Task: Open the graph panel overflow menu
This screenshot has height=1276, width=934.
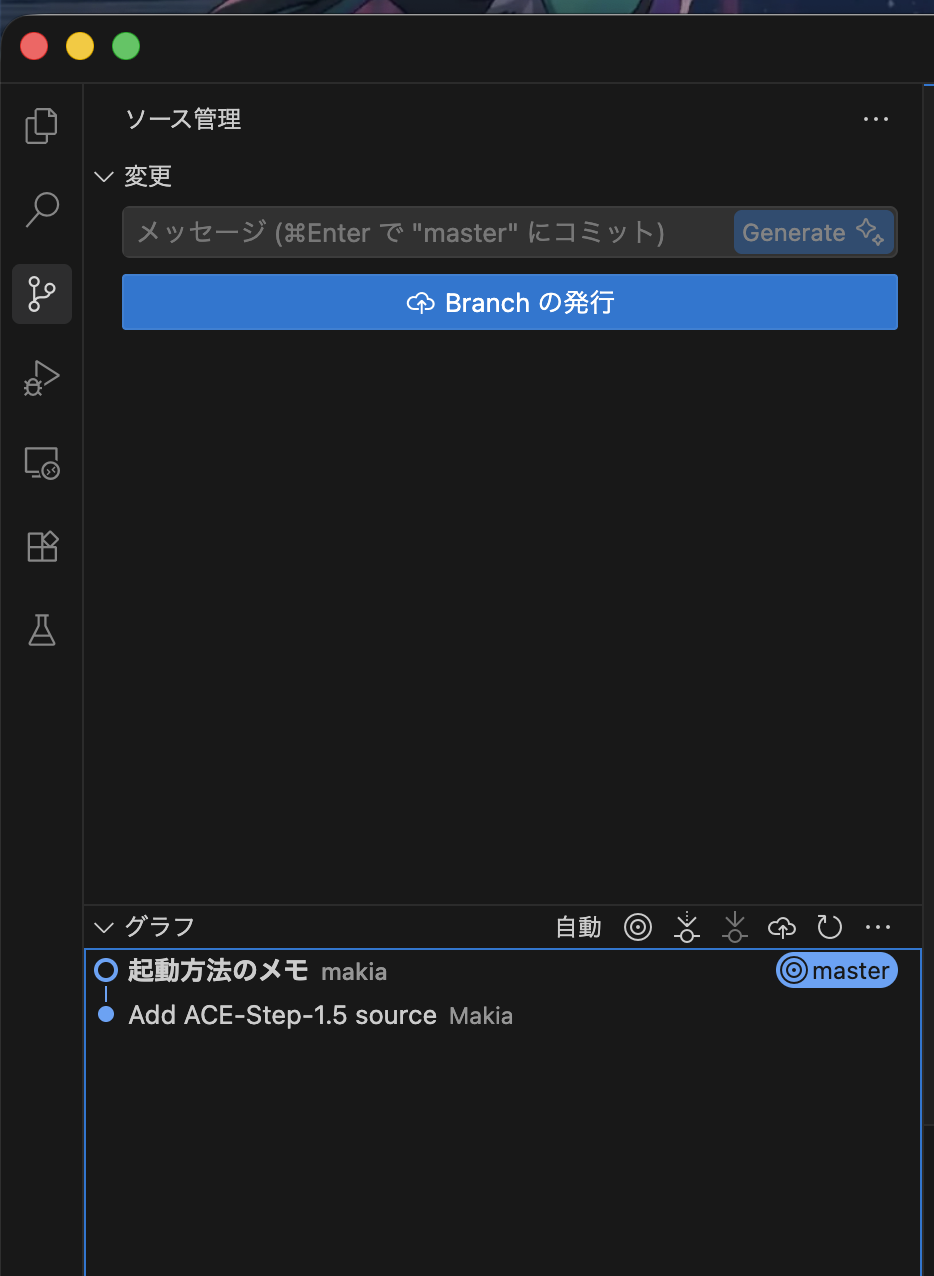Action: pyautogui.click(x=878, y=927)
